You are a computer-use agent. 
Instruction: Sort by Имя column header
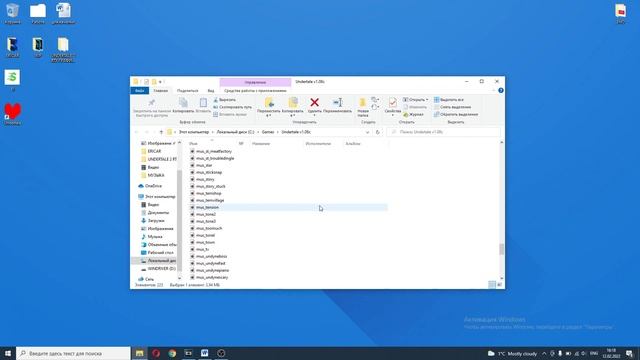[193, 144]
